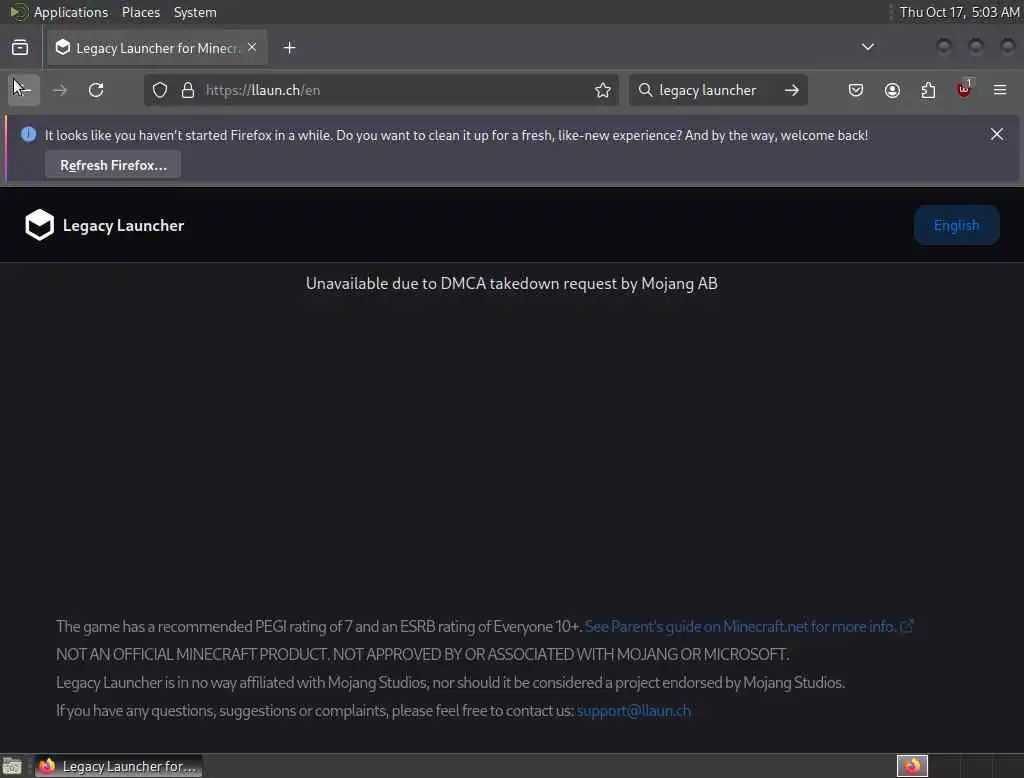Open the Extensions puzzle icon
Viewport: 1024px width, 778px height.
(928, 90)
